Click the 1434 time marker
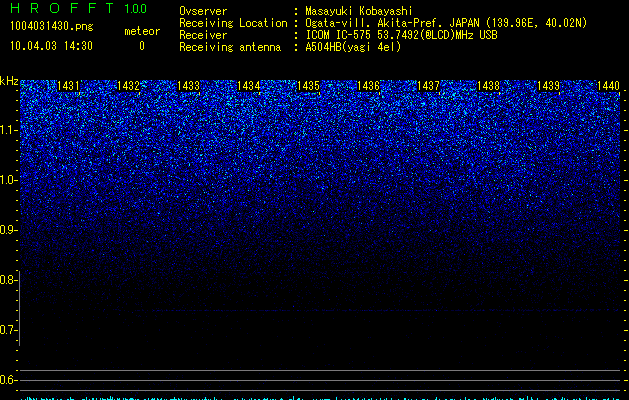 (248, 86)
